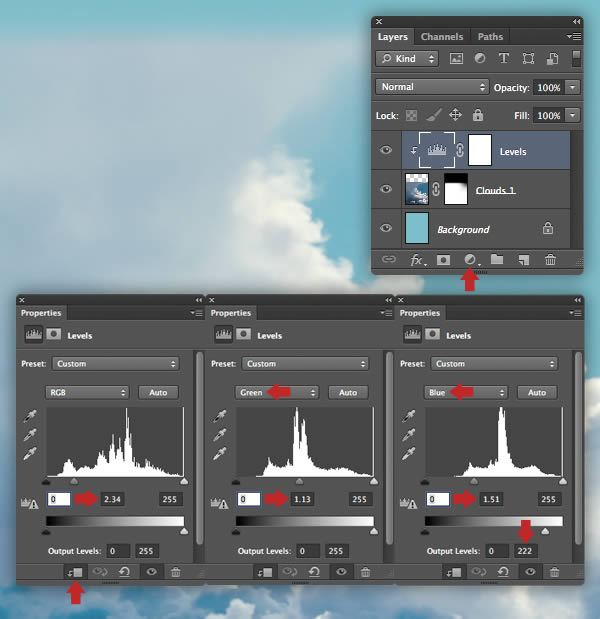The width and height of the screenshot is (600, 619).
Task: Open the Normal blend mode dropdown
Action: 432,87
